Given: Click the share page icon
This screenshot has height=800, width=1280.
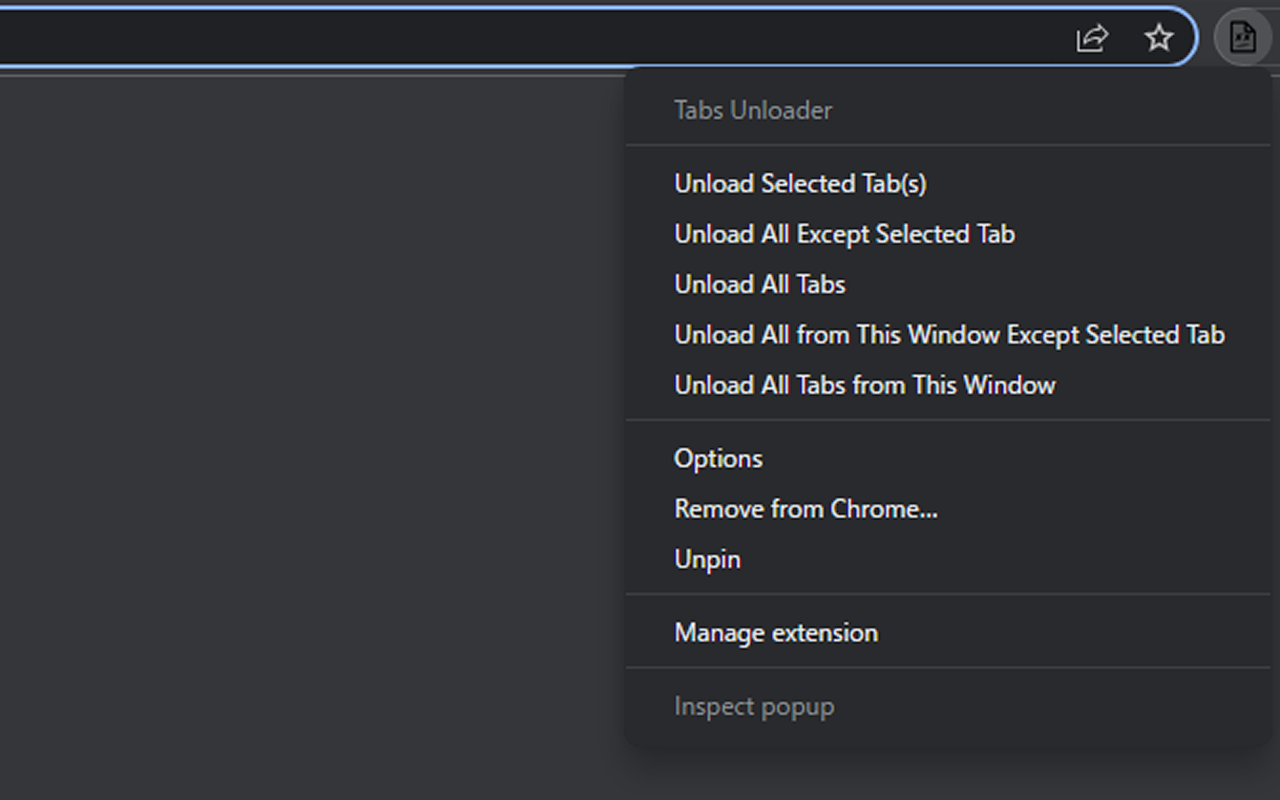Looking at the screenshot, I should 1092,38.
